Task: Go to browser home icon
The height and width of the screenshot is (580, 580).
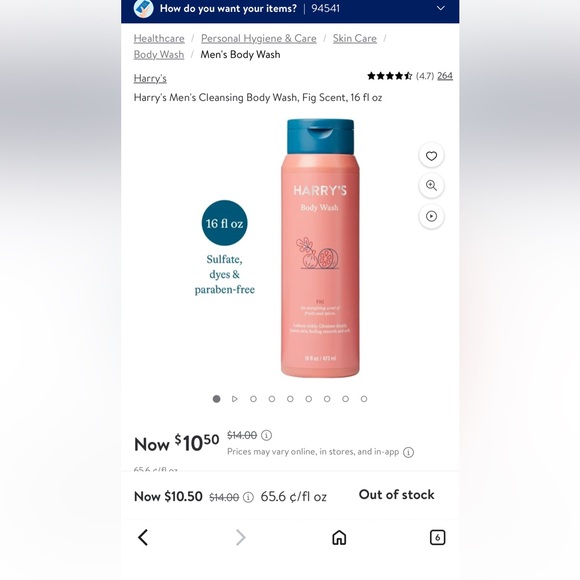Action: [339, 537]
